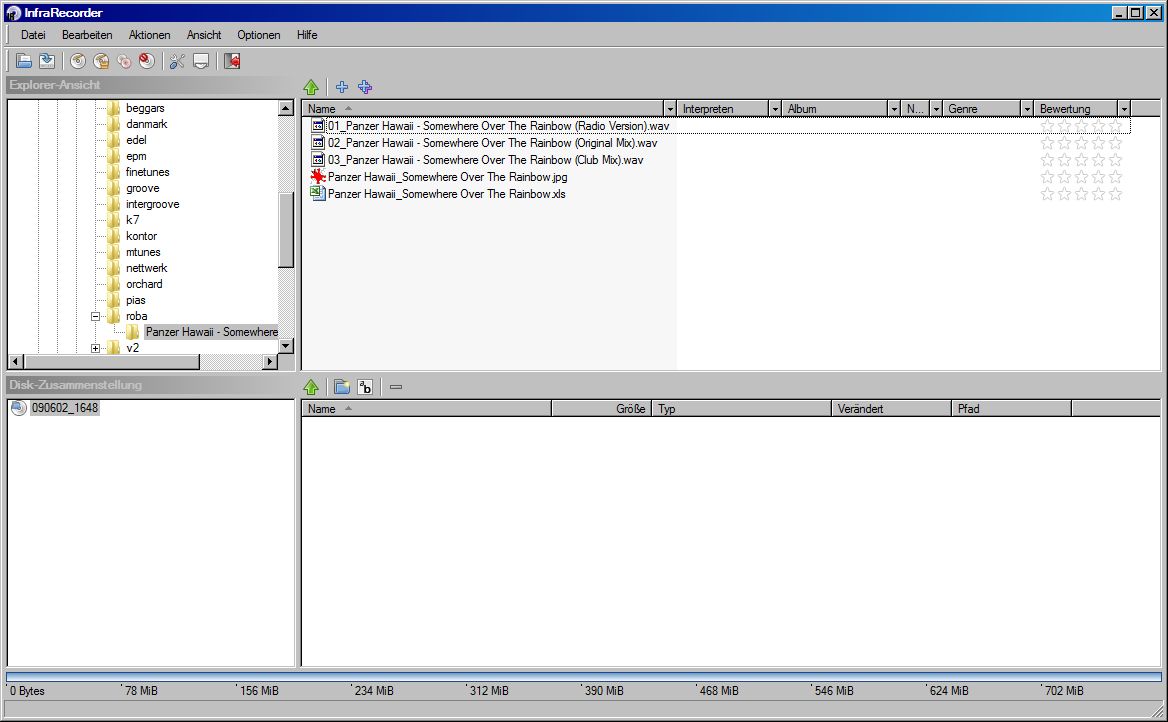Click the beggars folder icon

pos(114,108)
